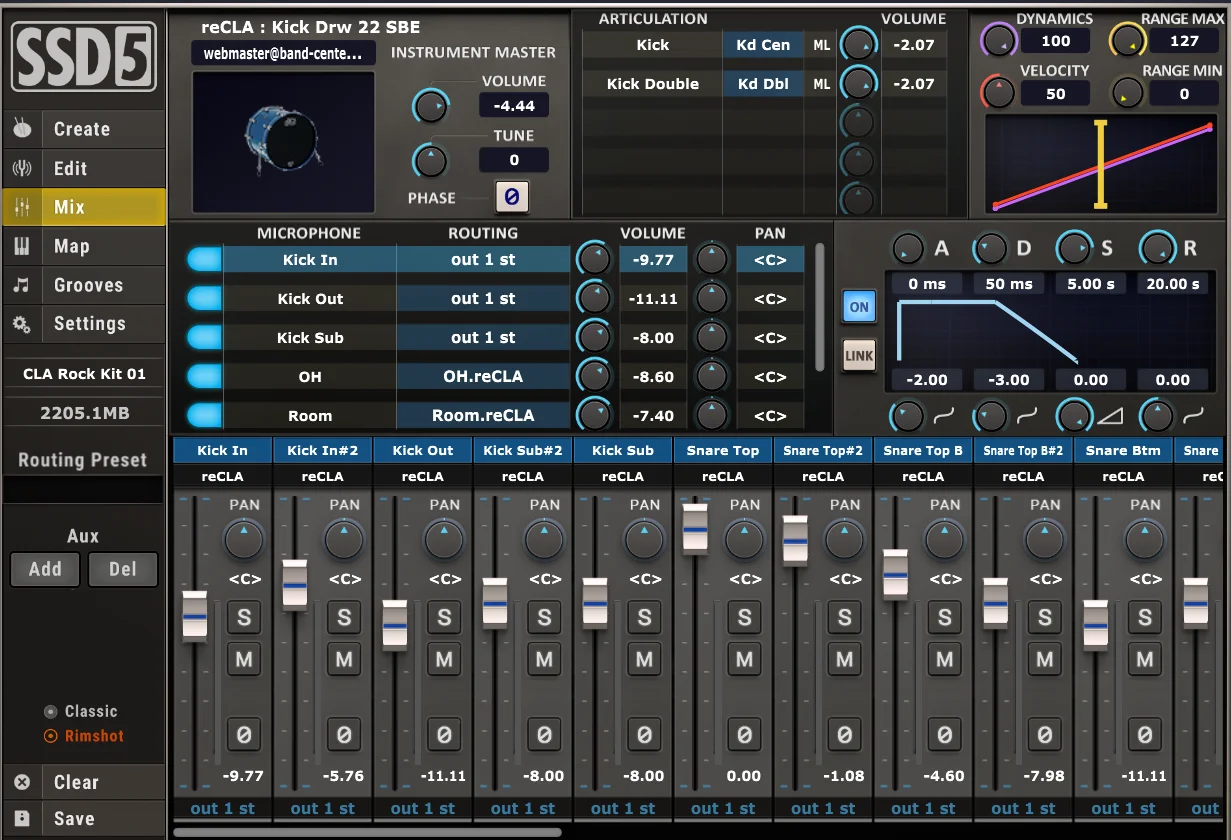Turn off the envelope ON button
The height and width of the screenshot is (840, 1231).
point(859,307)
